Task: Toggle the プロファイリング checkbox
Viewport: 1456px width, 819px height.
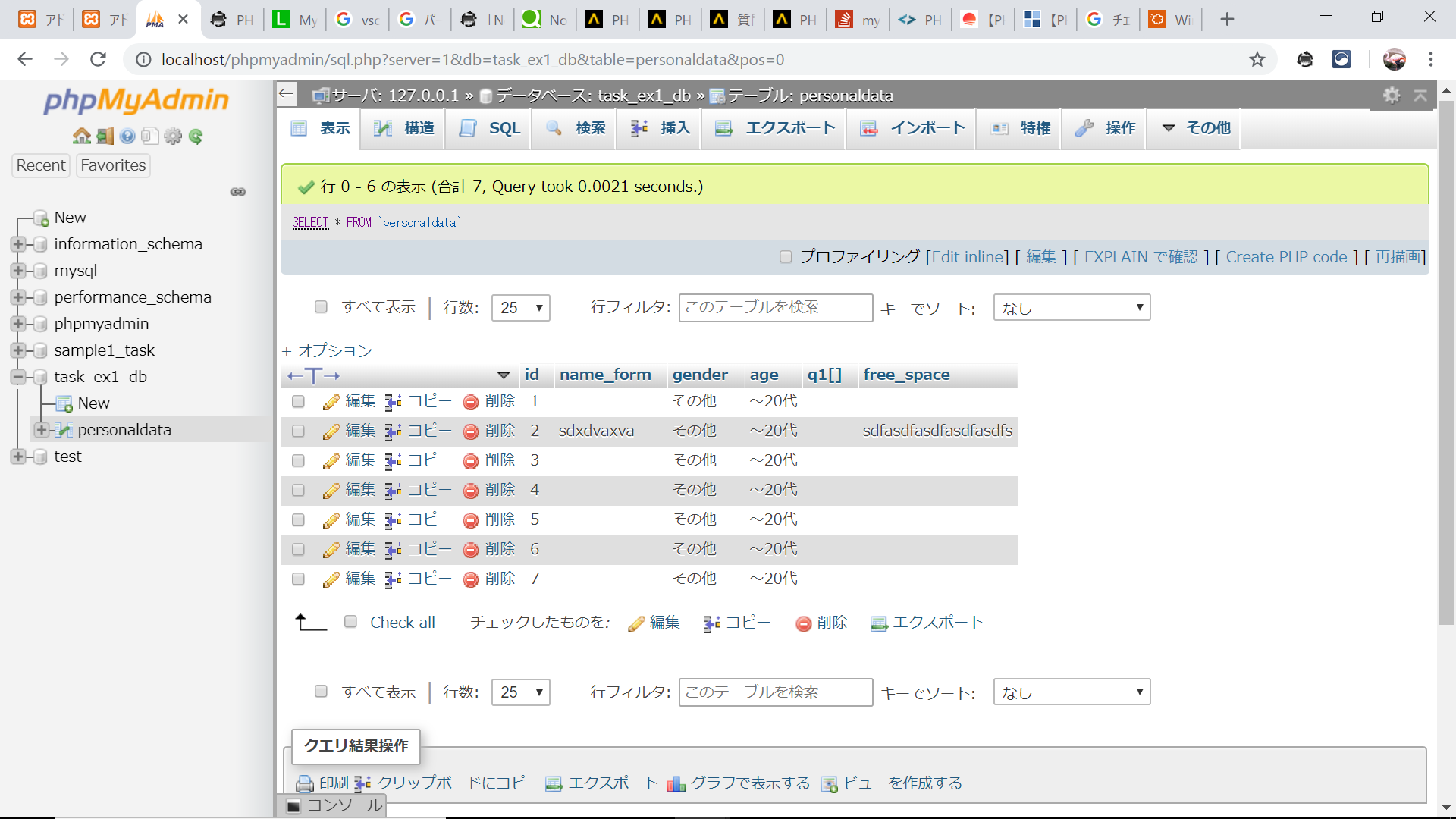Action: 786,257
